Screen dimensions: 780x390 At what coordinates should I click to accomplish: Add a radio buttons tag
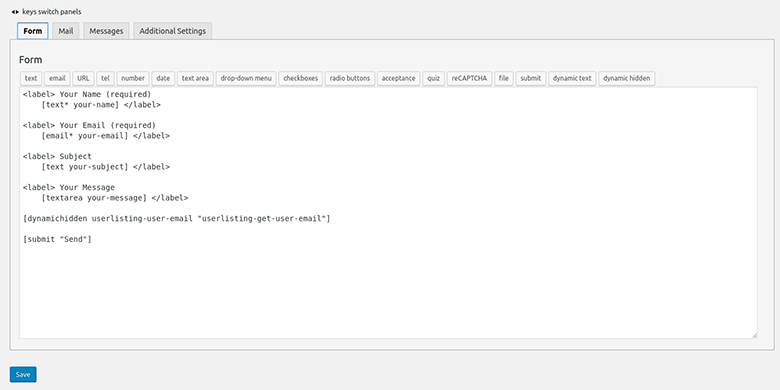tap(350, 78)
